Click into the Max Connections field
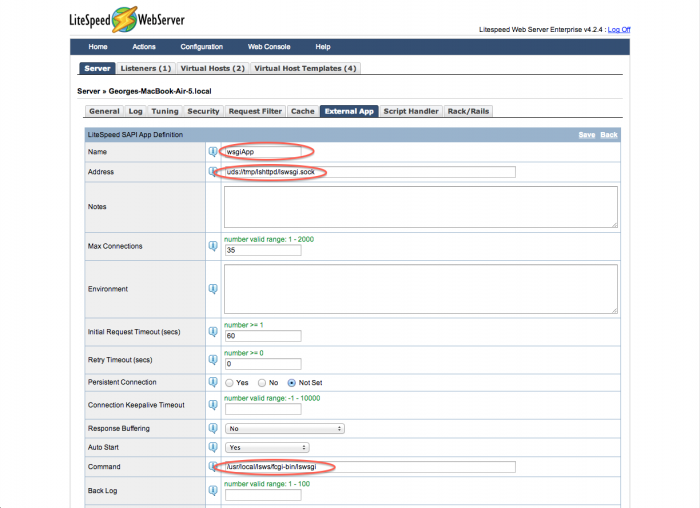 coord(263,251)
